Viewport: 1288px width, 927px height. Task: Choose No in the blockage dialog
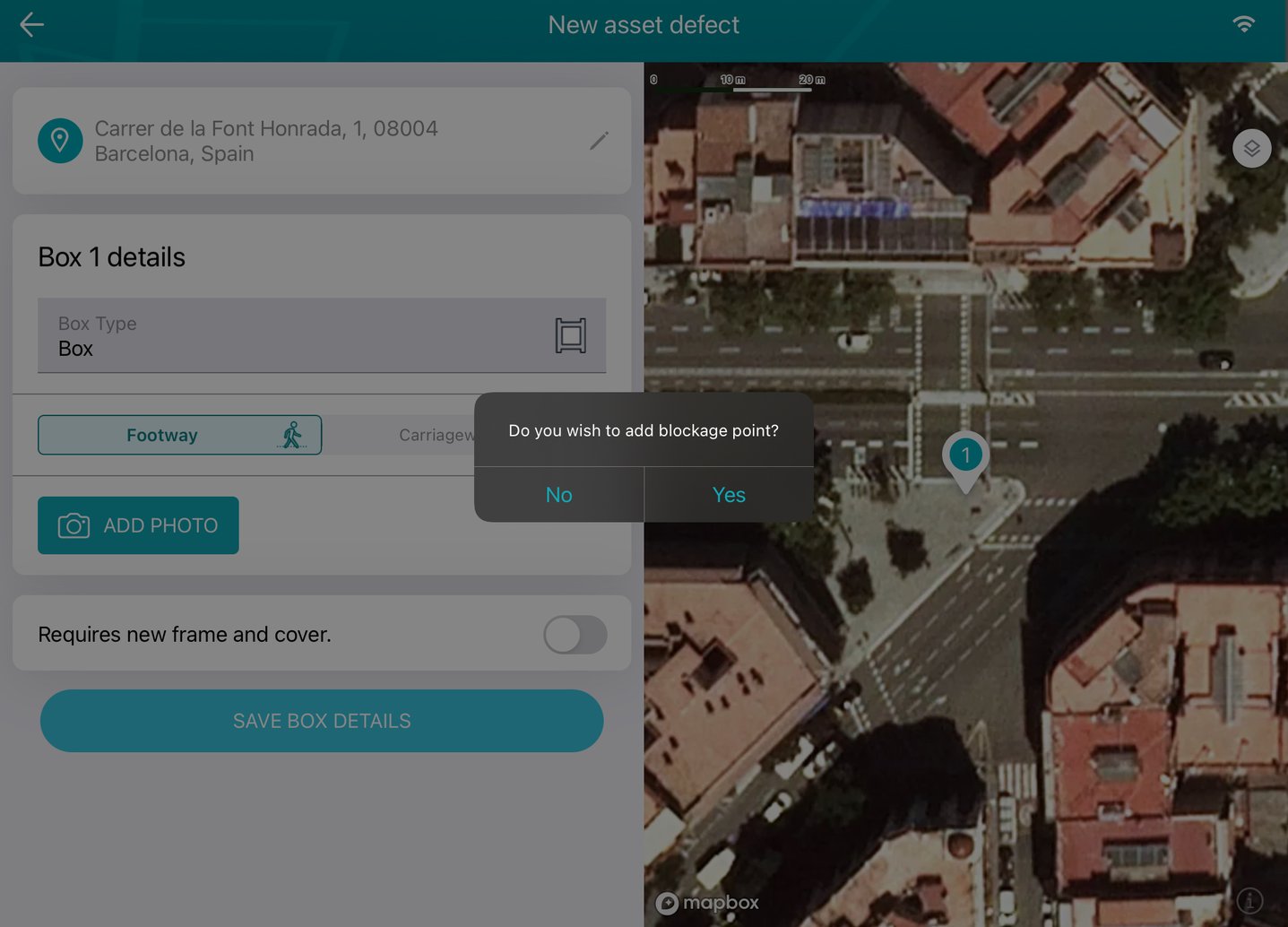tap(558, 495)
